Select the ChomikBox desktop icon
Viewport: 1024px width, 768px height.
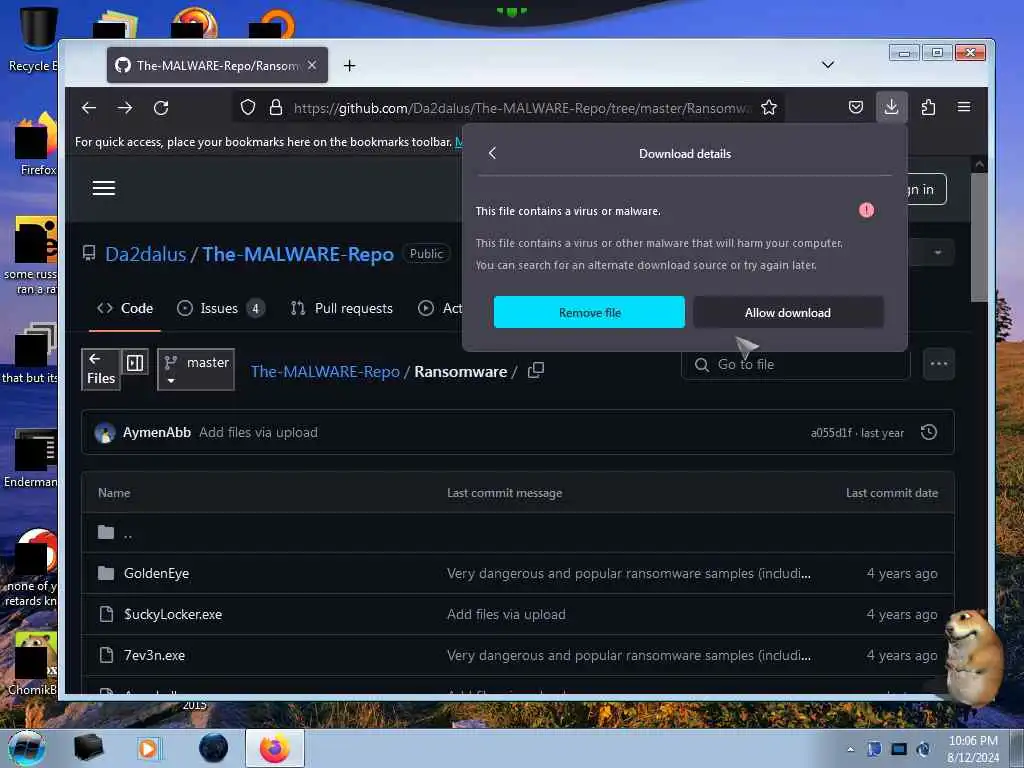[x=33, y=663]
